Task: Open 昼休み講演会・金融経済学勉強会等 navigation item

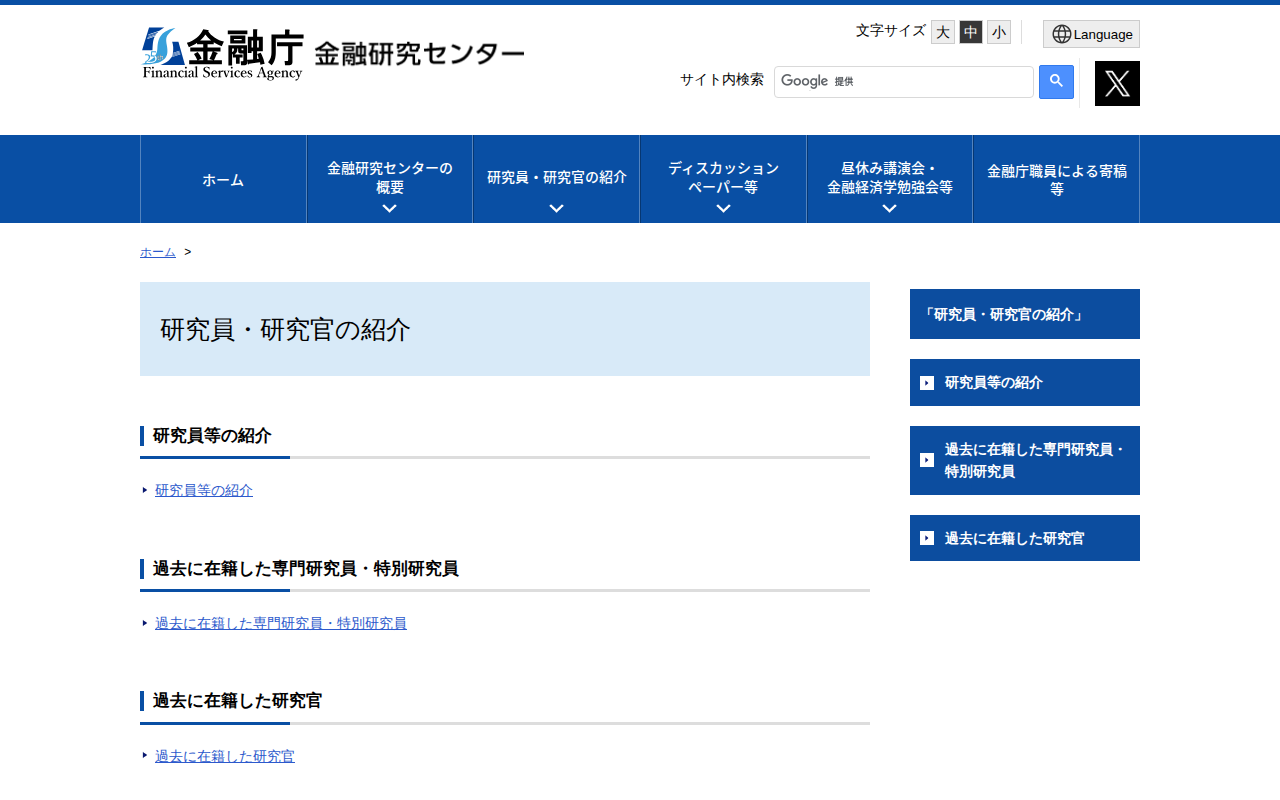Action: pos(890,178)
